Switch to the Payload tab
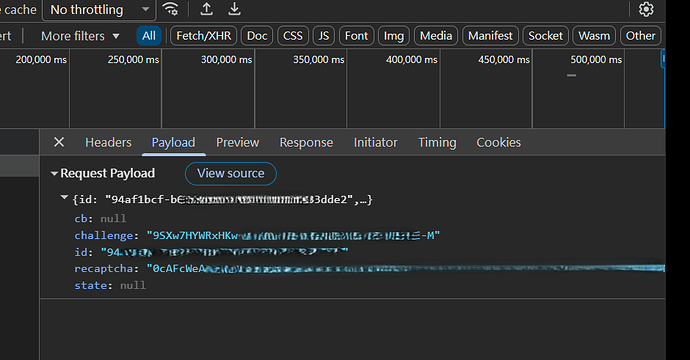The image size is (690, 360). [173, 143]
